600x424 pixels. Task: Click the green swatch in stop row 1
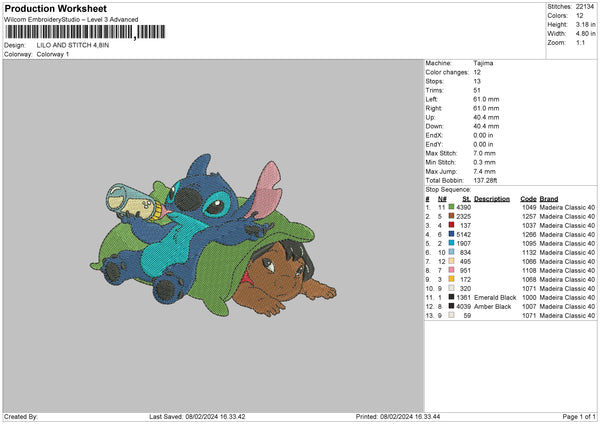[x=452, y=207]
